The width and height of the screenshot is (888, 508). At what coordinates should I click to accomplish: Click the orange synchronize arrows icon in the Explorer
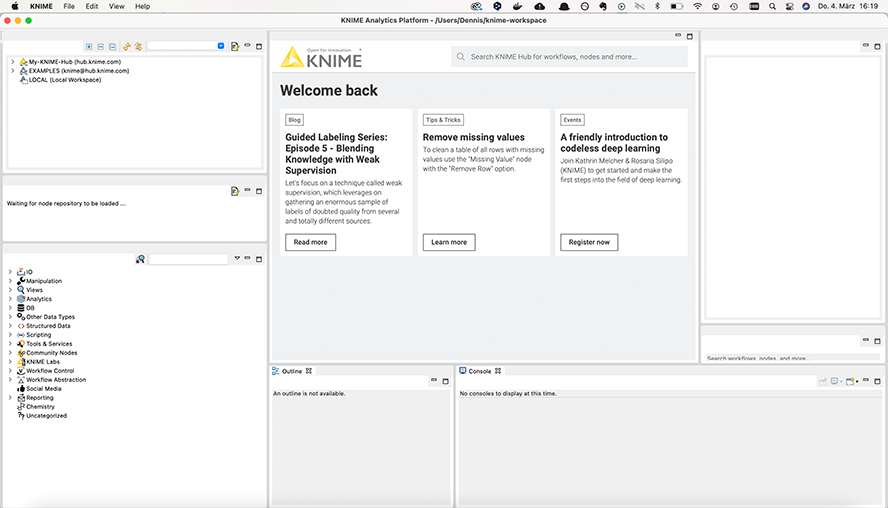127,46
